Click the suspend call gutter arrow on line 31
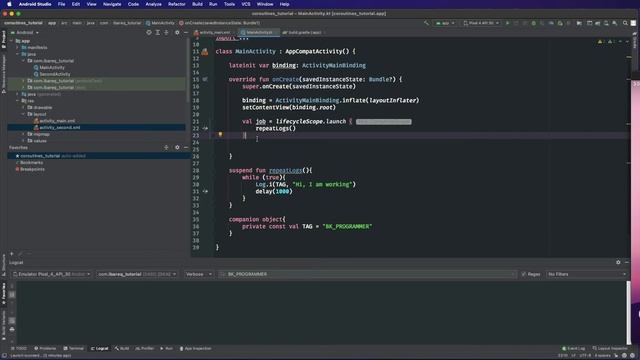The image size is (640, 360). (205, 191)
